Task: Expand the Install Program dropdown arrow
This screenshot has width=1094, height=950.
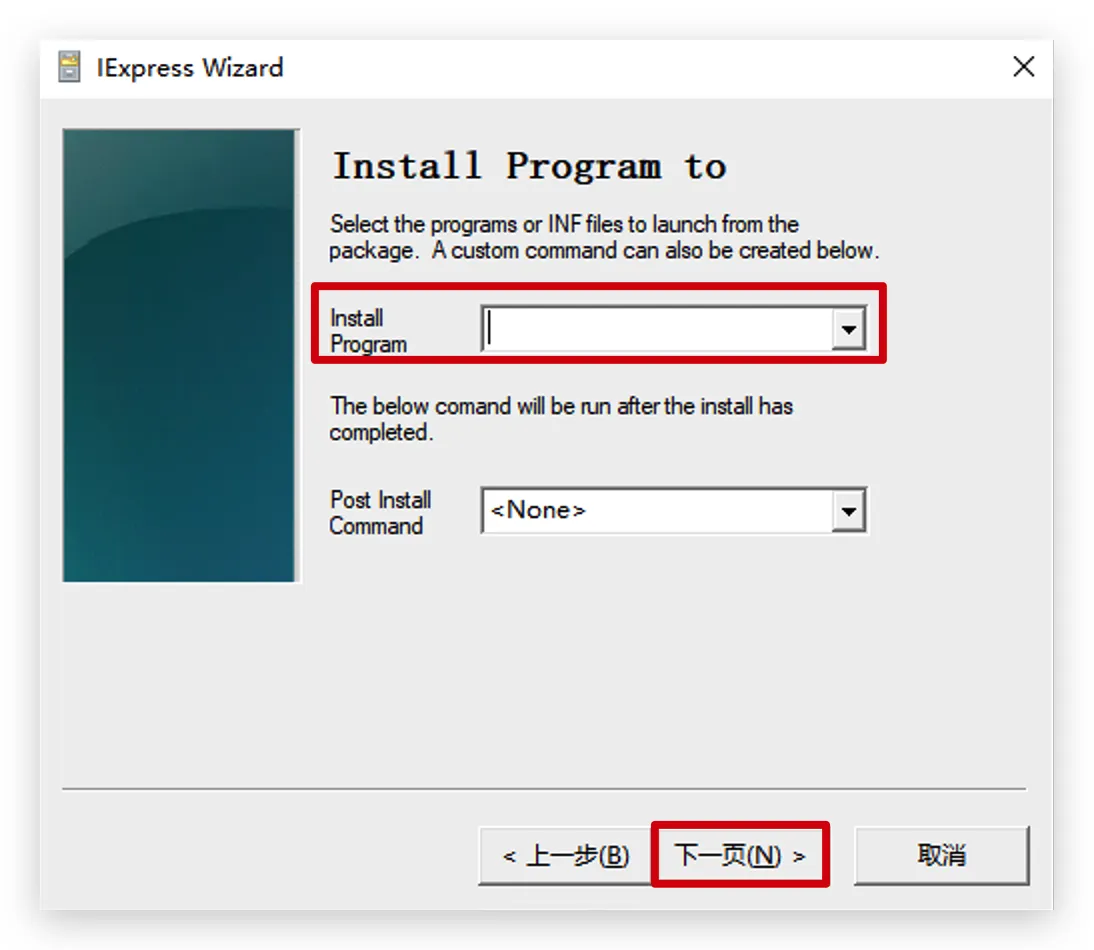Action: pyautogui.click(x=848, y=329)
